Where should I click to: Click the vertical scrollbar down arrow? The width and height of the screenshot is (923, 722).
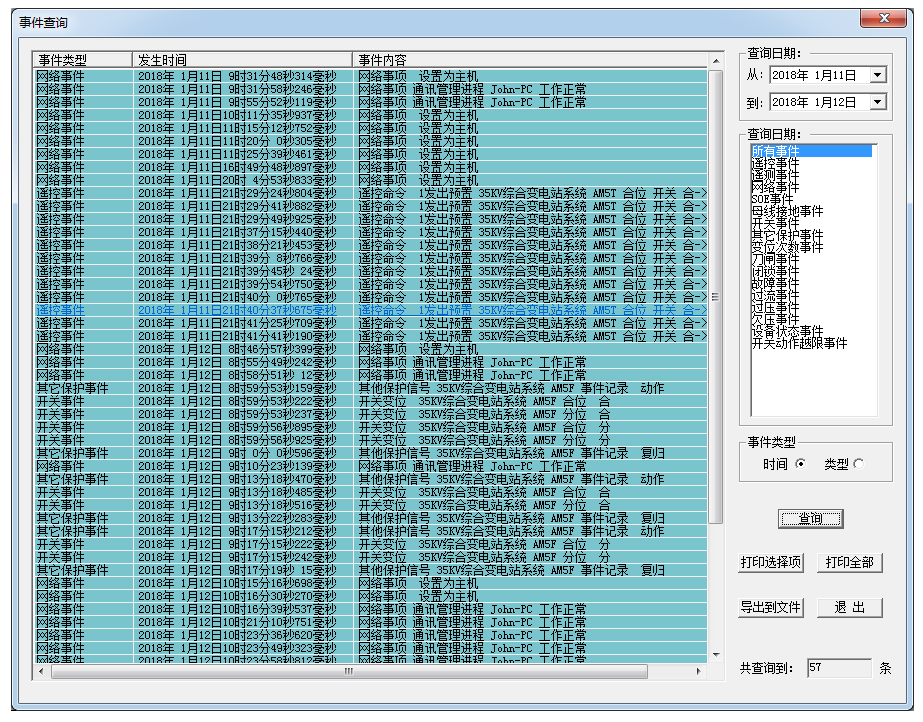pos(715,655)
